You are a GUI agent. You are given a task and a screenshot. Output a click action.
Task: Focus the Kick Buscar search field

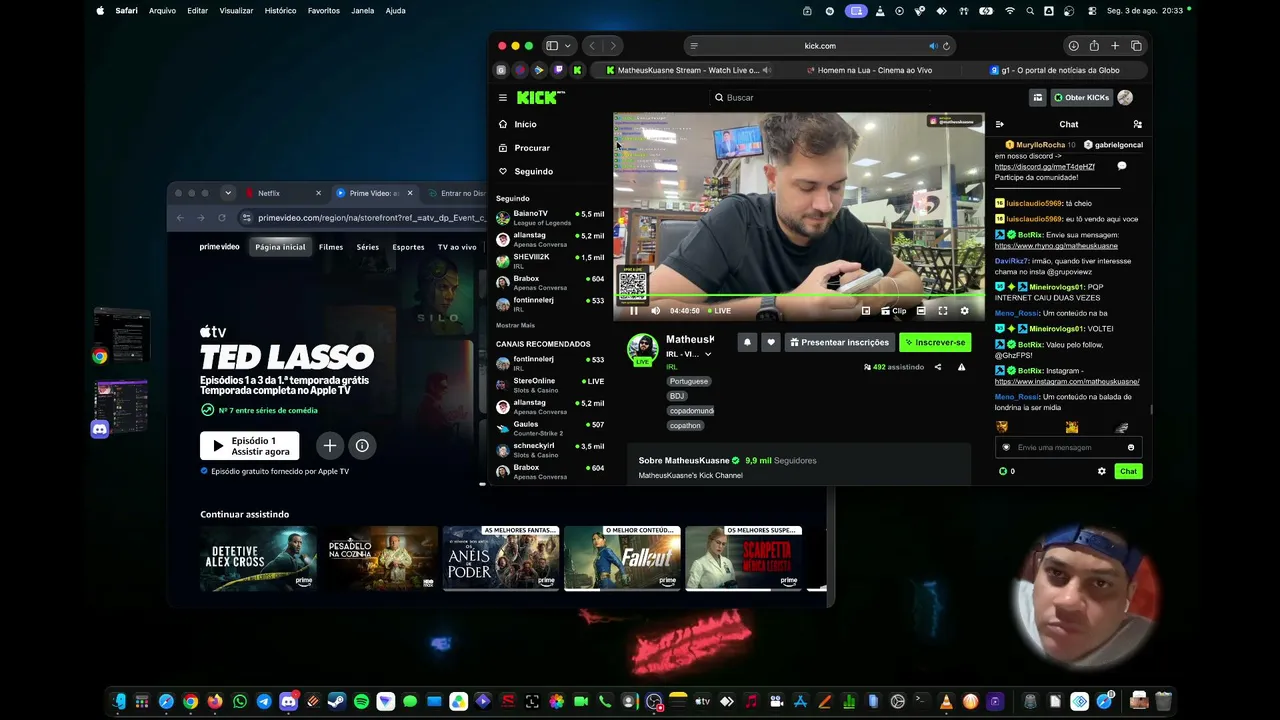tap(820, 98)
